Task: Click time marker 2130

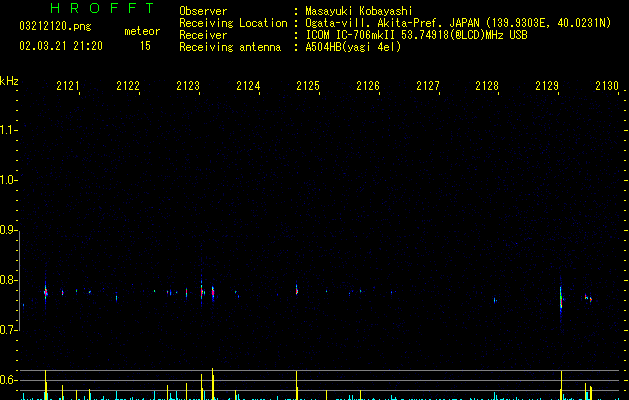Action: (x=607, y=86)
